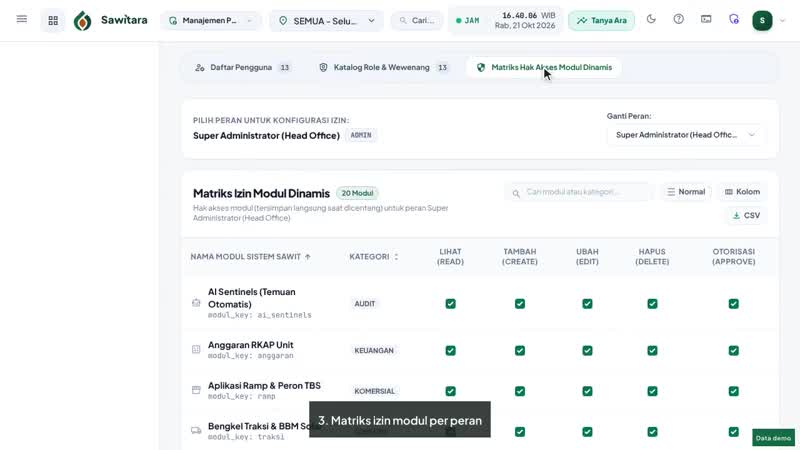Uncheck Otorisasi for Bengkel Traksi & BBM
Image resolution: width=800 pixels, height=450 pixels.
(734, 432)
